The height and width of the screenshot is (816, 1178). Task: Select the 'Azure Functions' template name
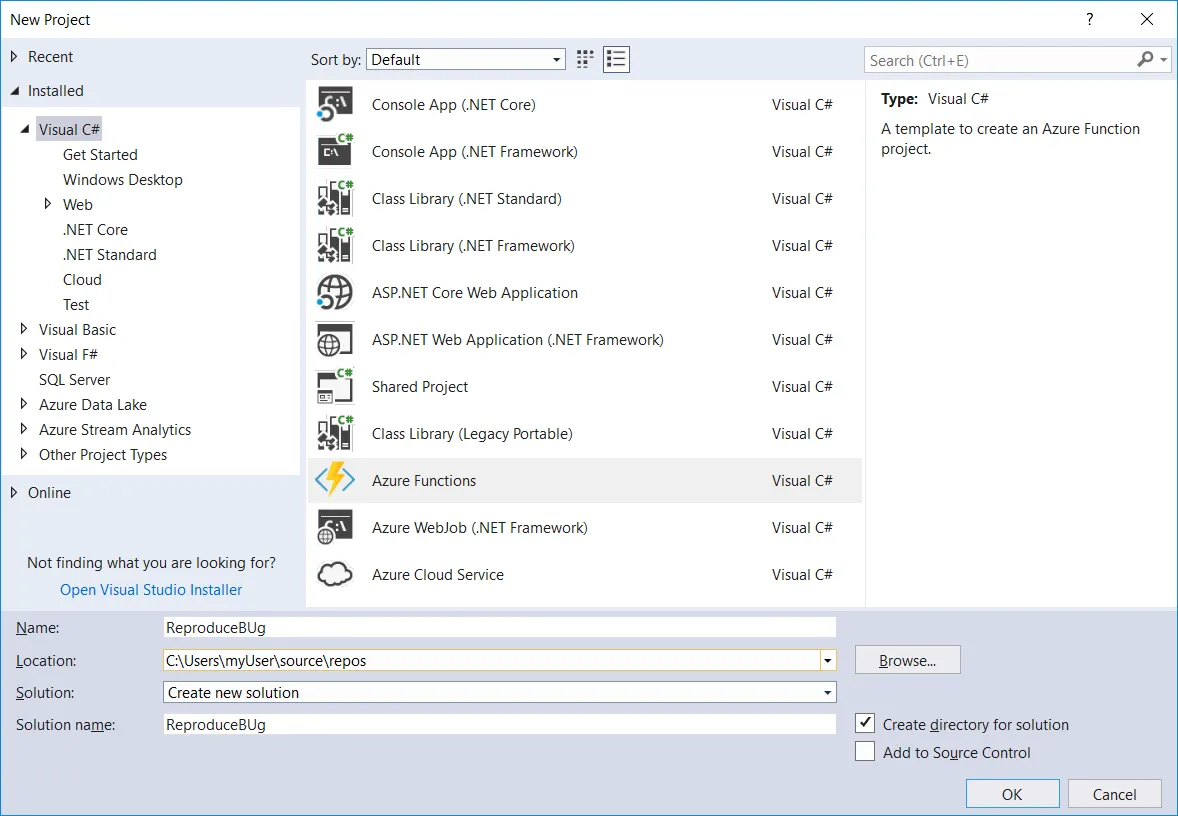(424, 481)
